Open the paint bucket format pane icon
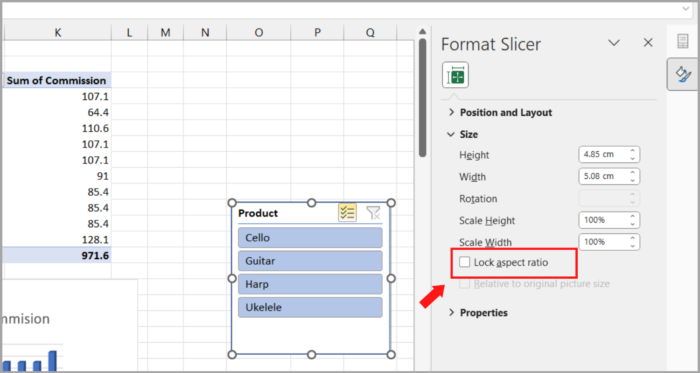This screenshot has height=373, width=700. (x=683, y=75)
